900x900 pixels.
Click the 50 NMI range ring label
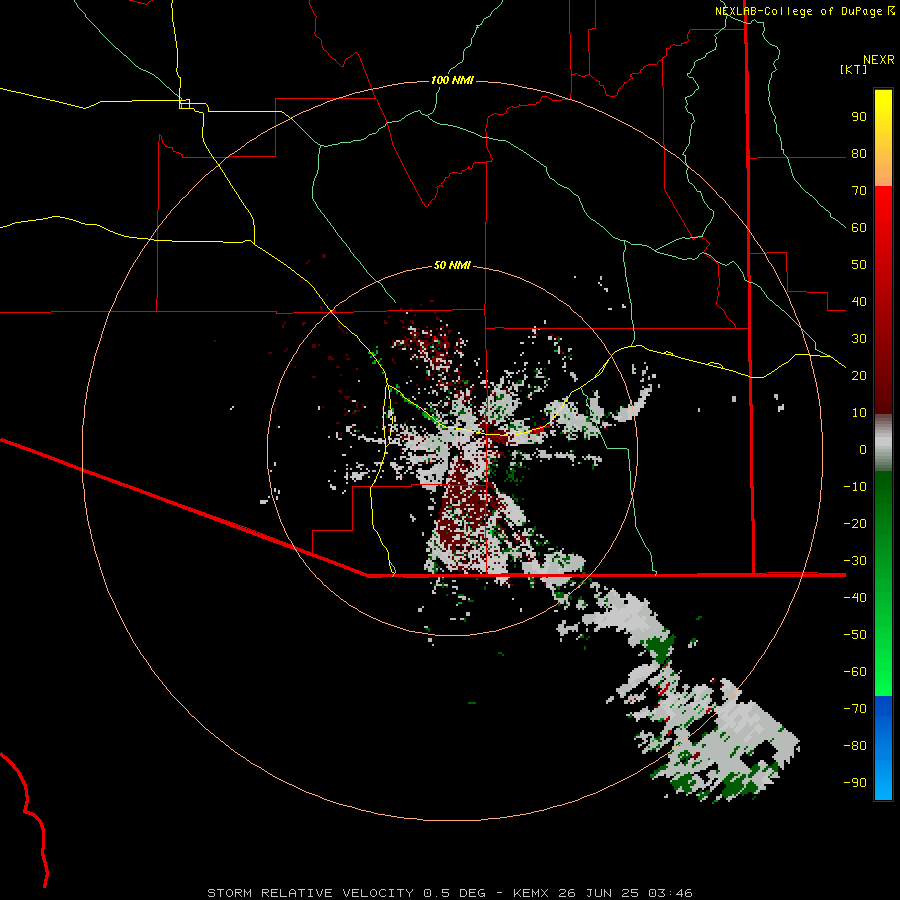pyautogui.click(x=452, y=265)
